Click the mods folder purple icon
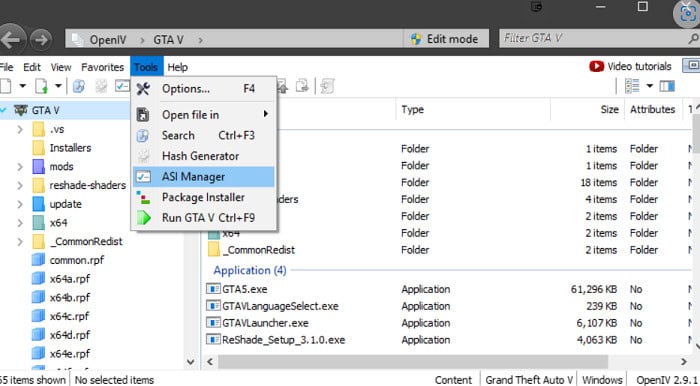Screen dimensions: 700x386 pyautogui.click(x=38, y=166)
